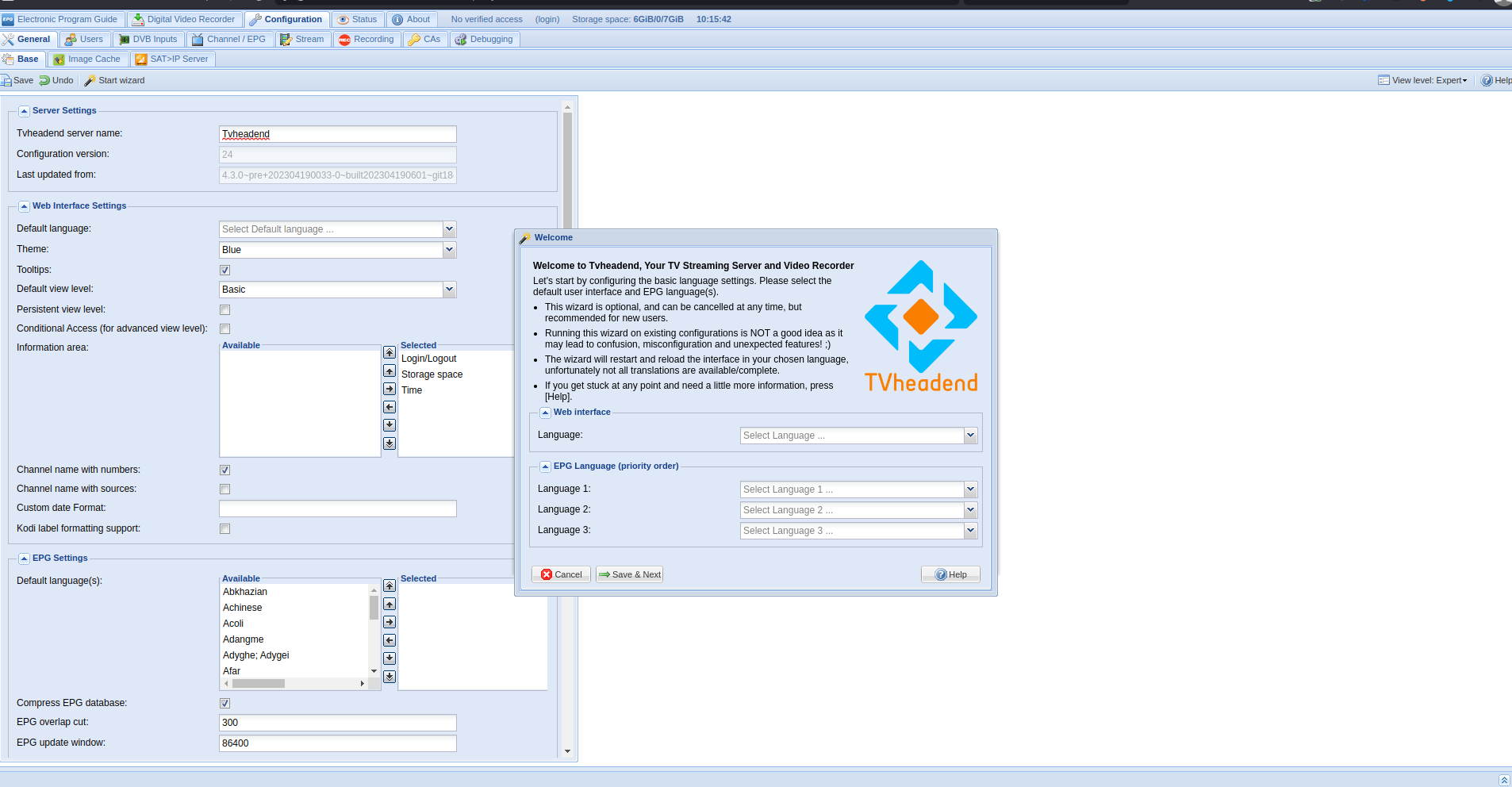Open the Electronic Program Guide tab

pos(63,19)
